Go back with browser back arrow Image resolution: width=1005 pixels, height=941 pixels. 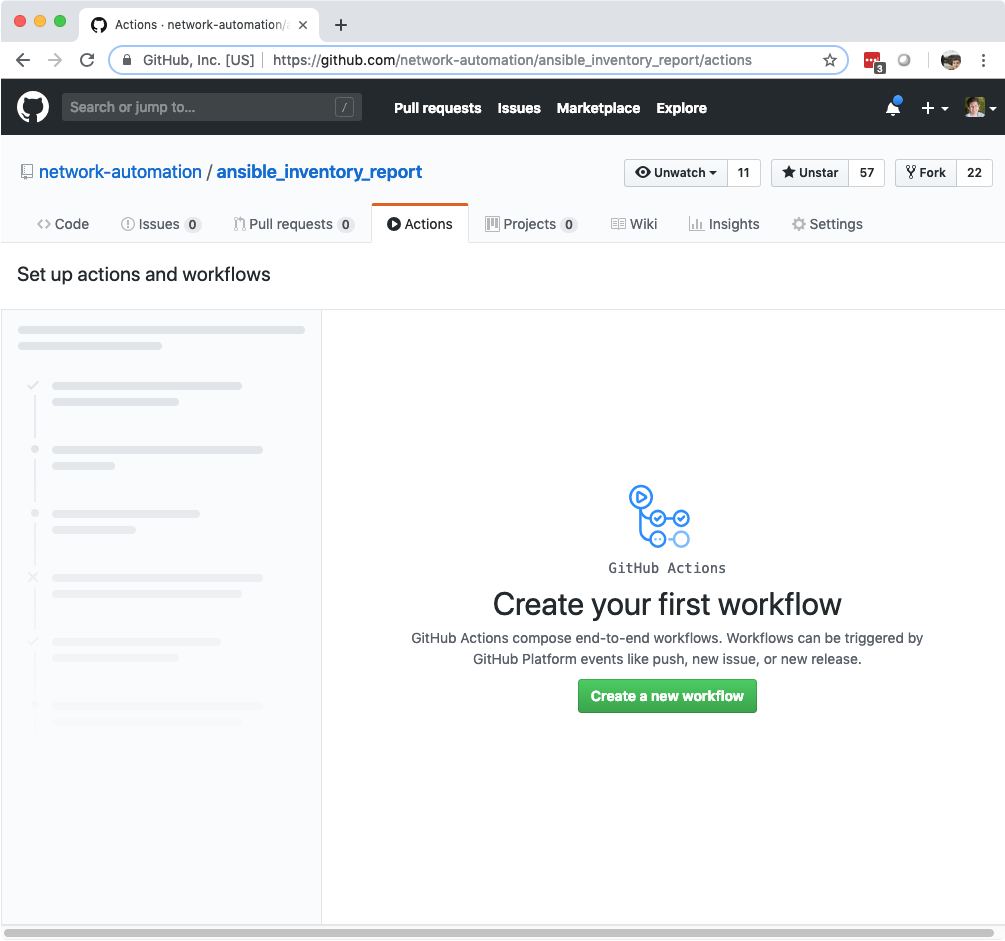coord(23,60)
